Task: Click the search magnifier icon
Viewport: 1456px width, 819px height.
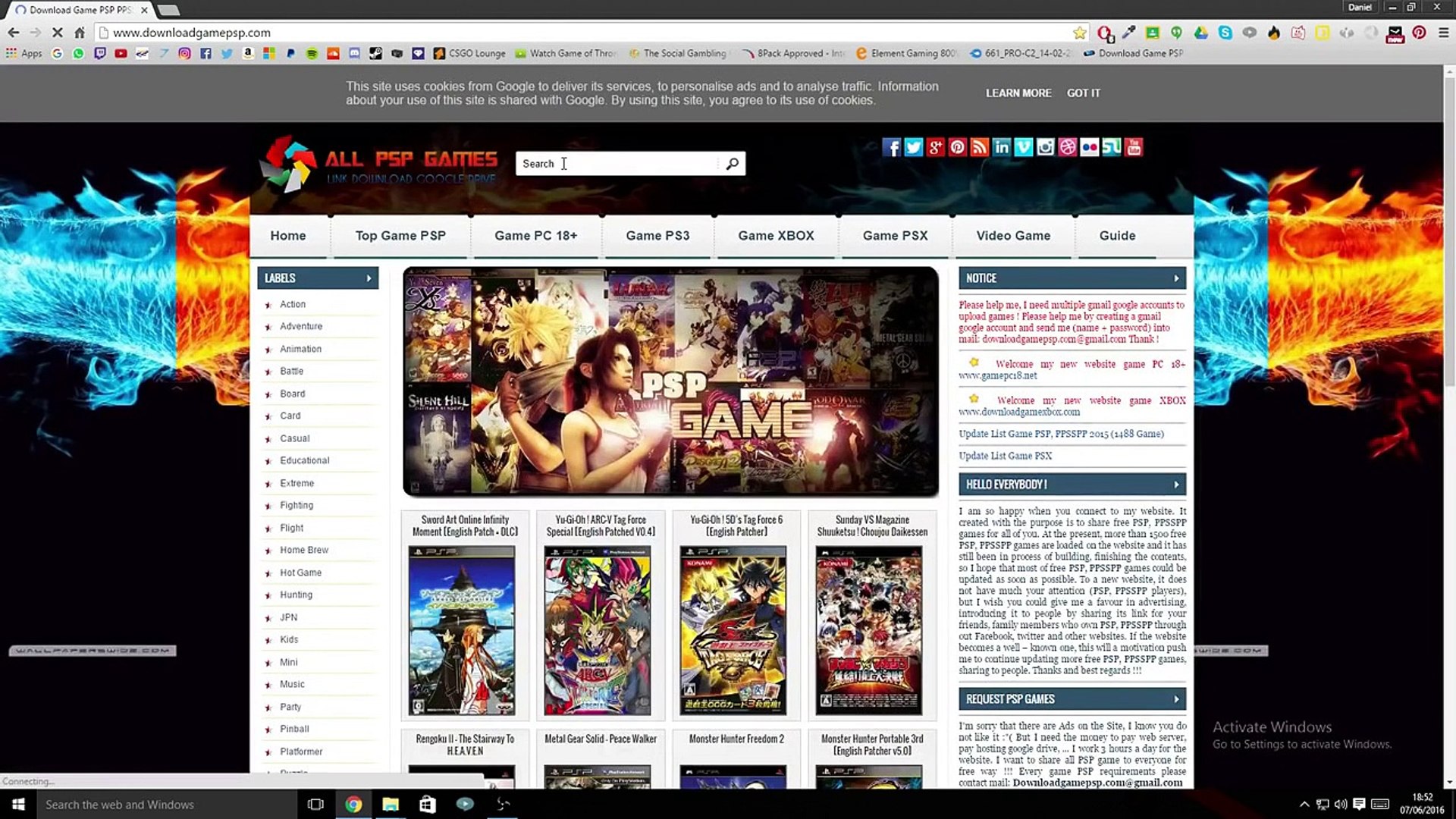Action: pyautogui.click(x=732, y=164)
